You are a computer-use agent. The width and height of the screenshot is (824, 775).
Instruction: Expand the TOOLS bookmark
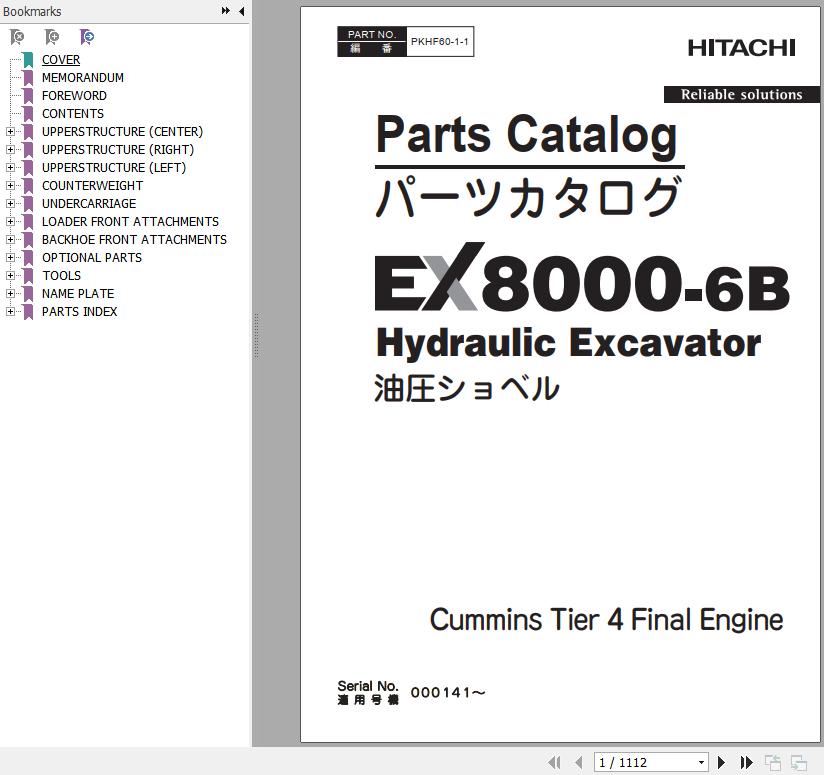pyautogui.click(x=10, y=275)
